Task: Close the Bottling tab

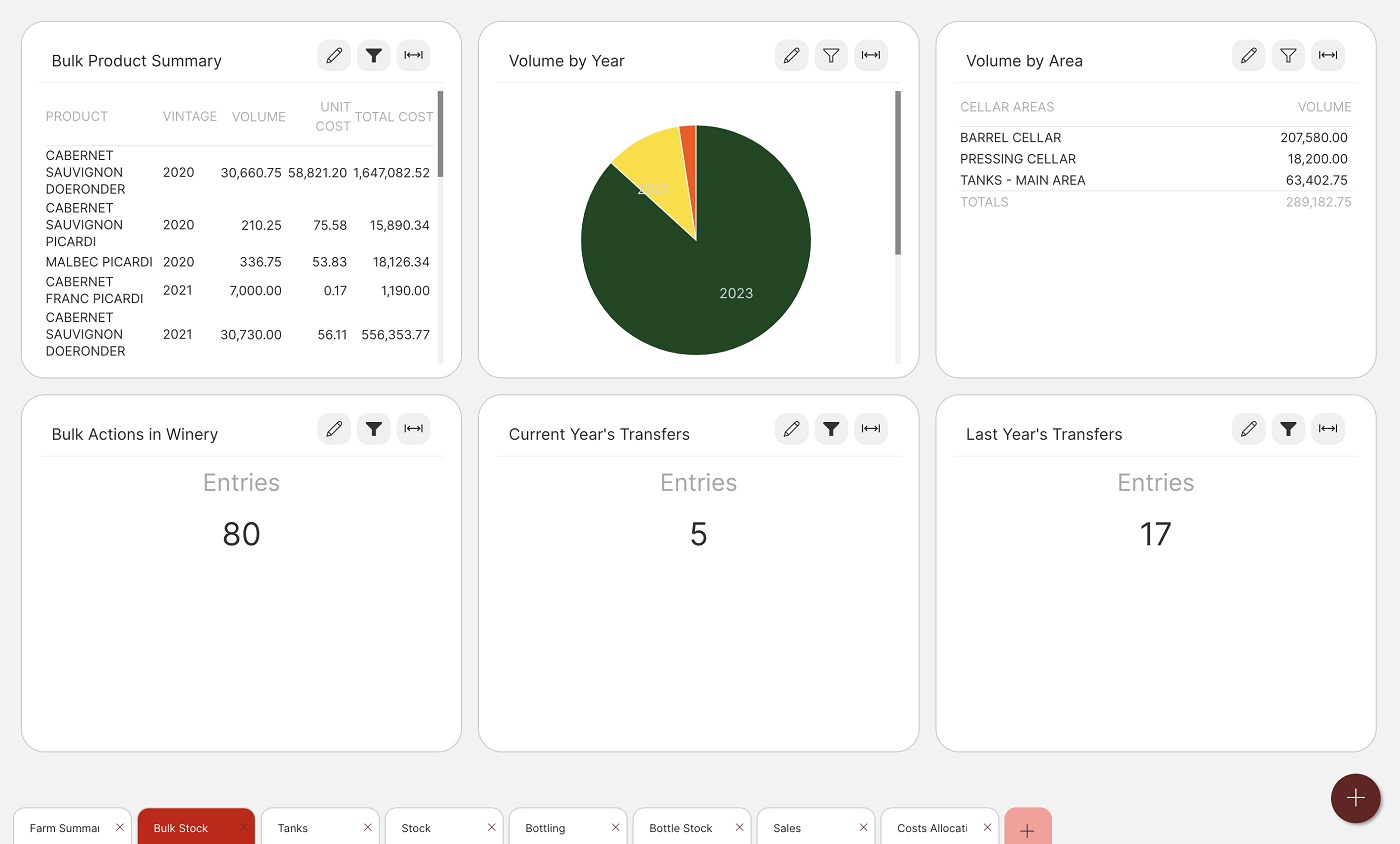Action: (615, 827)
